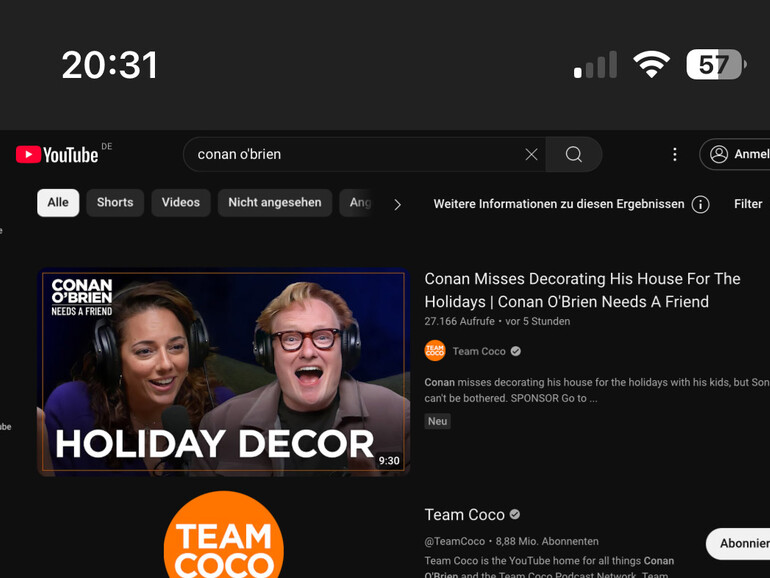Screen dimensions: 770x578
Task: Enable the Nicht angesehen filter chip
Action: pyautogui.click(x=274, y=203)
